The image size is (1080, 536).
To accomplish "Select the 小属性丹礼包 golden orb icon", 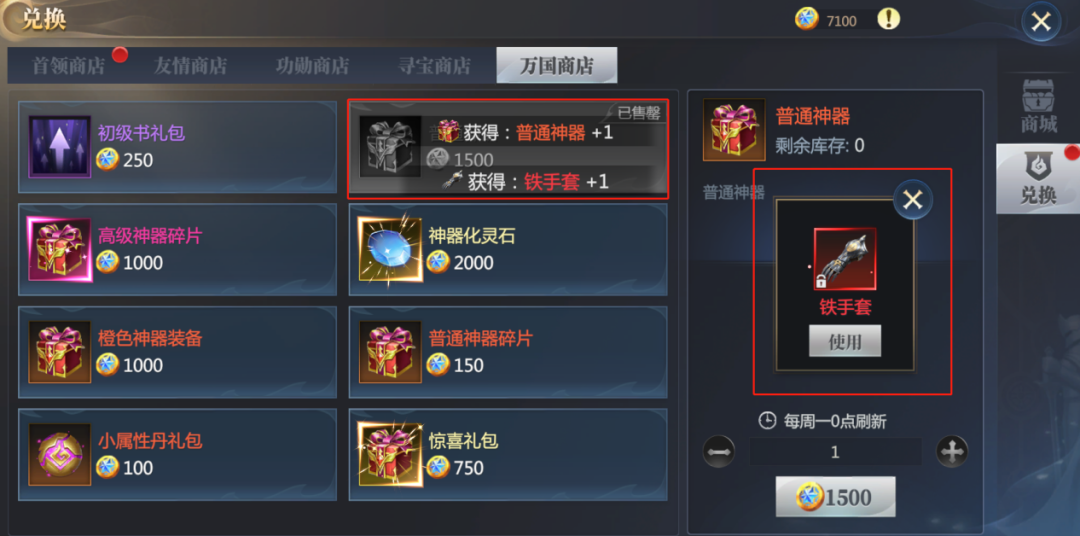I will pyautogui.click(x=59, y=454).
